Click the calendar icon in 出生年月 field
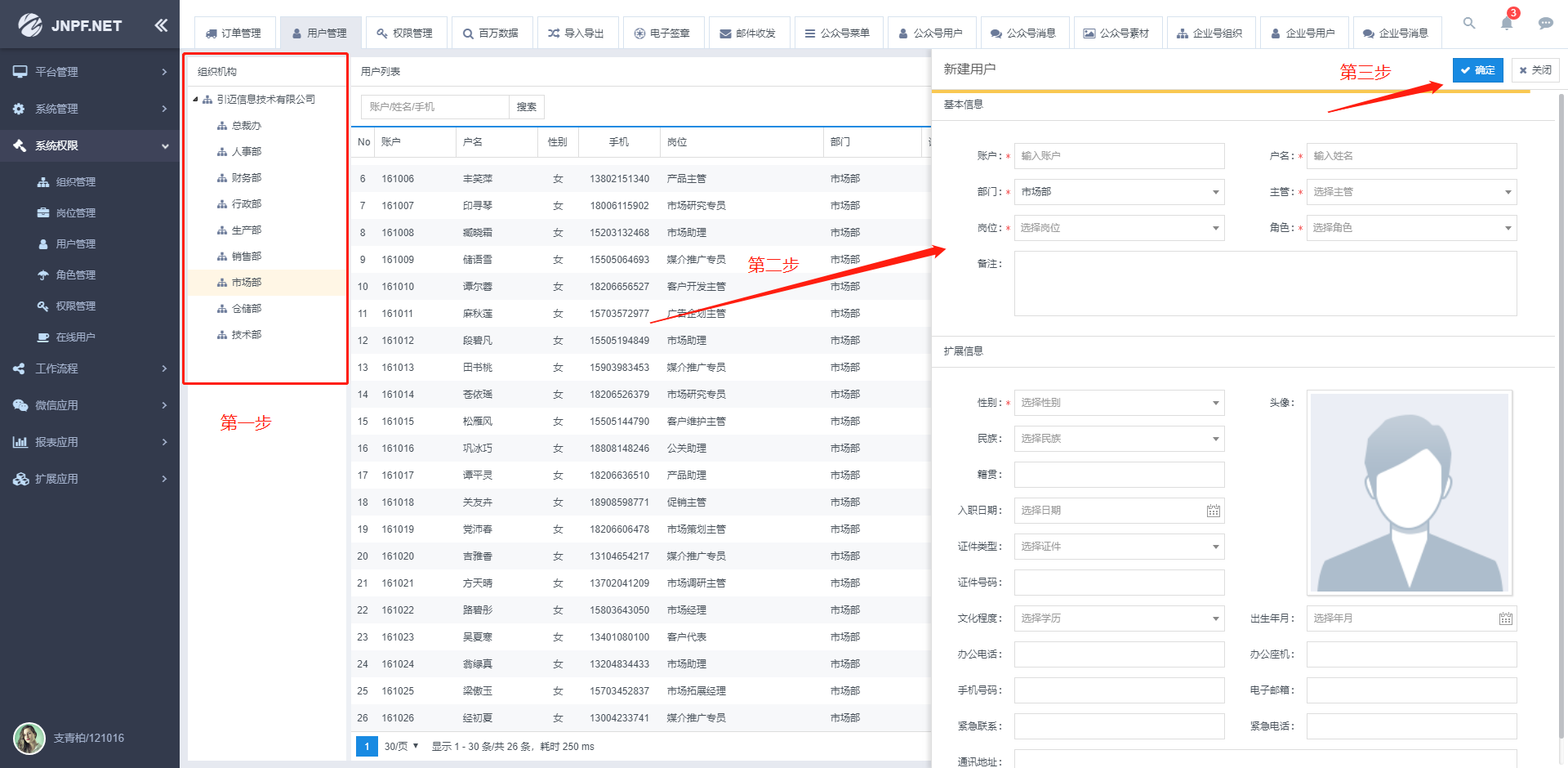Image resolution: width=1568 pixels, height=768 pixels. (1506, 618)
